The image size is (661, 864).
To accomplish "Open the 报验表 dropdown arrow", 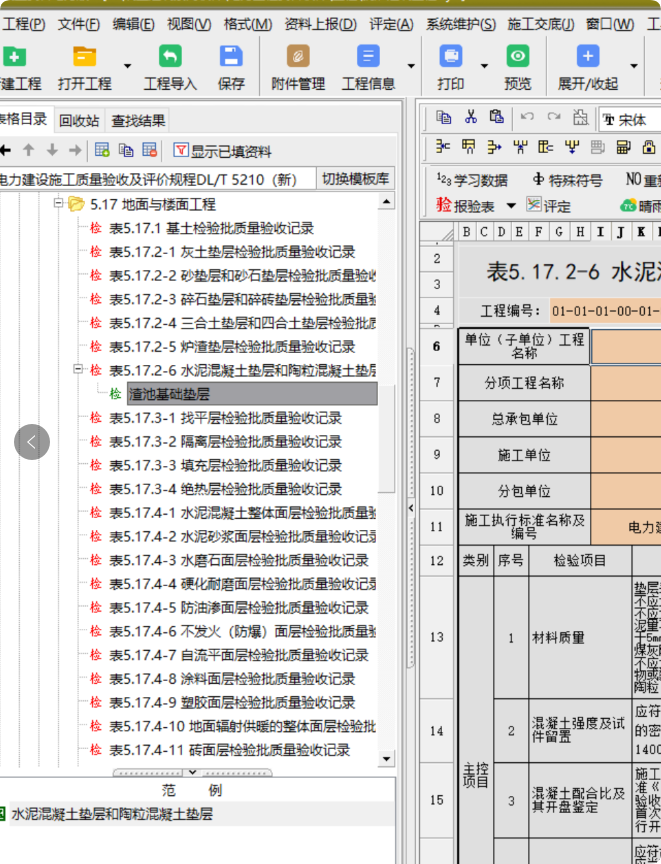I will (x=511, y=206).
